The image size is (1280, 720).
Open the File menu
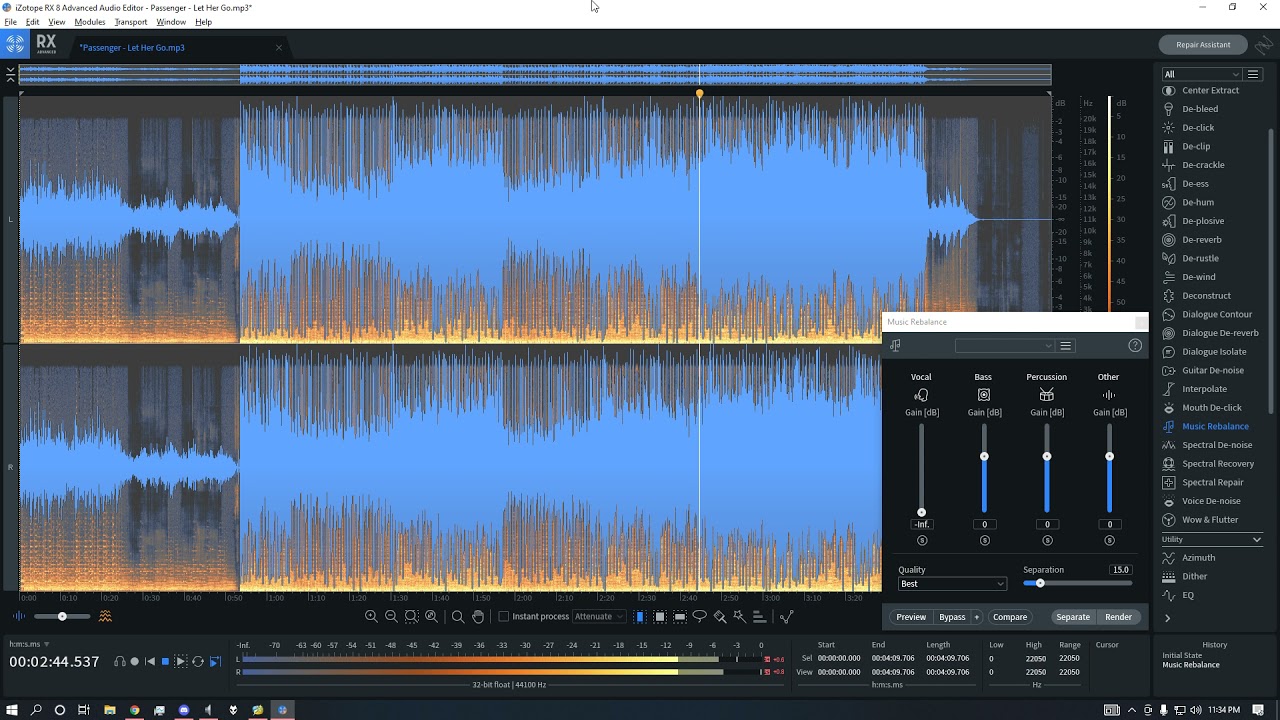click(x=10, y=22)
